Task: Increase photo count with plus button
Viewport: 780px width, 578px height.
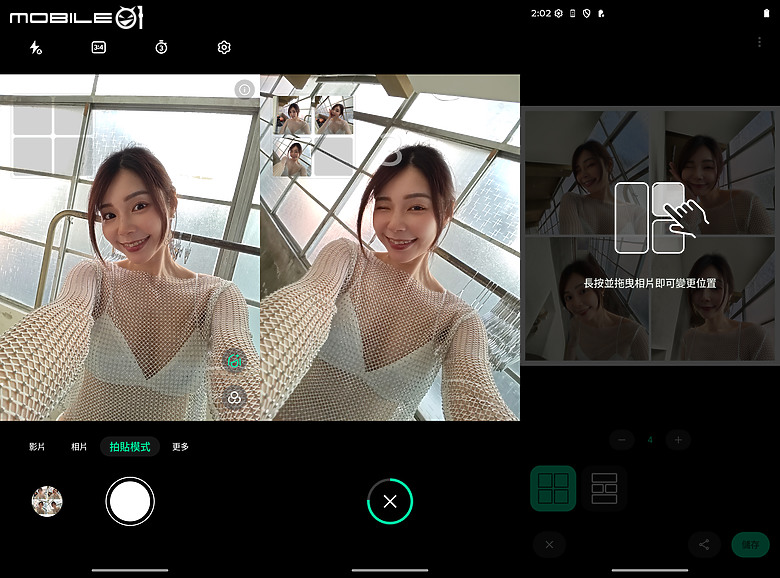Action: (678, 440)
